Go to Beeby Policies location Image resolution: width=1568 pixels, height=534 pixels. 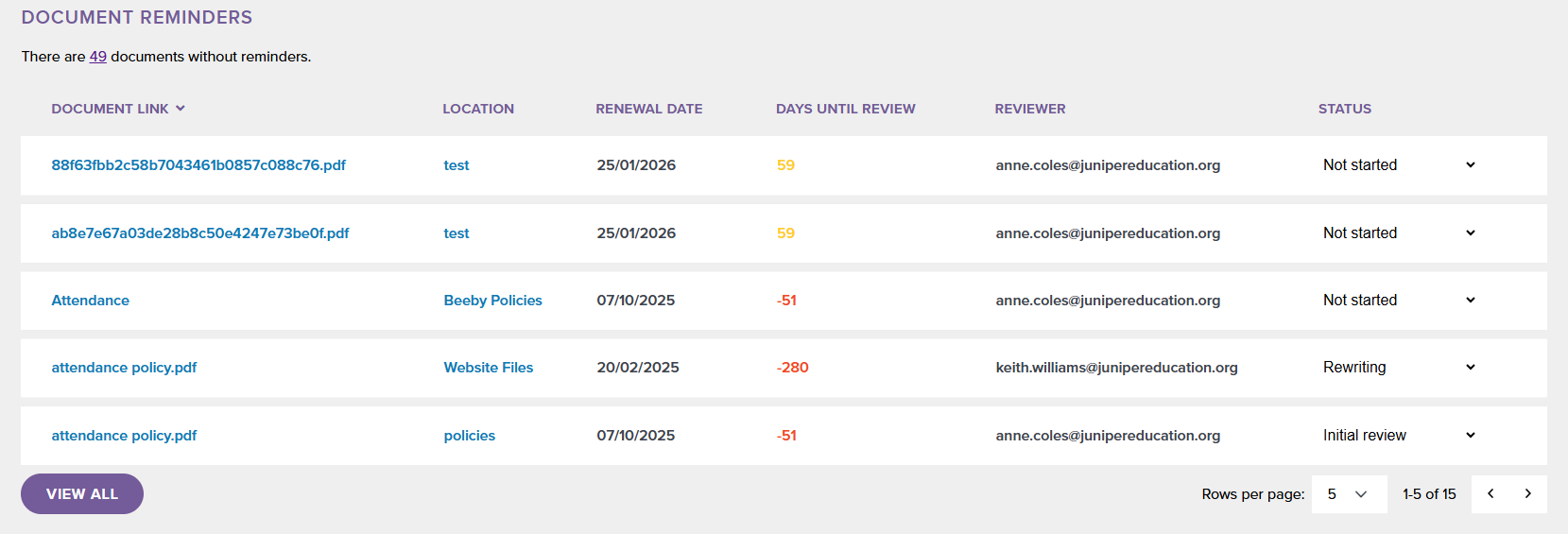point(492,301)
